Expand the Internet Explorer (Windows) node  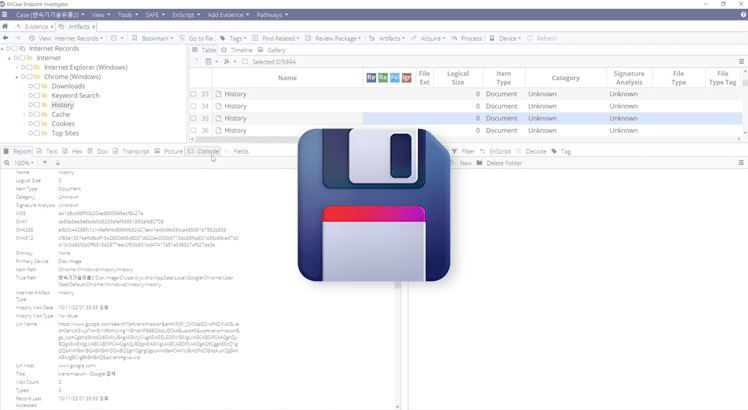pyautogui.click(x=17, y=67)
